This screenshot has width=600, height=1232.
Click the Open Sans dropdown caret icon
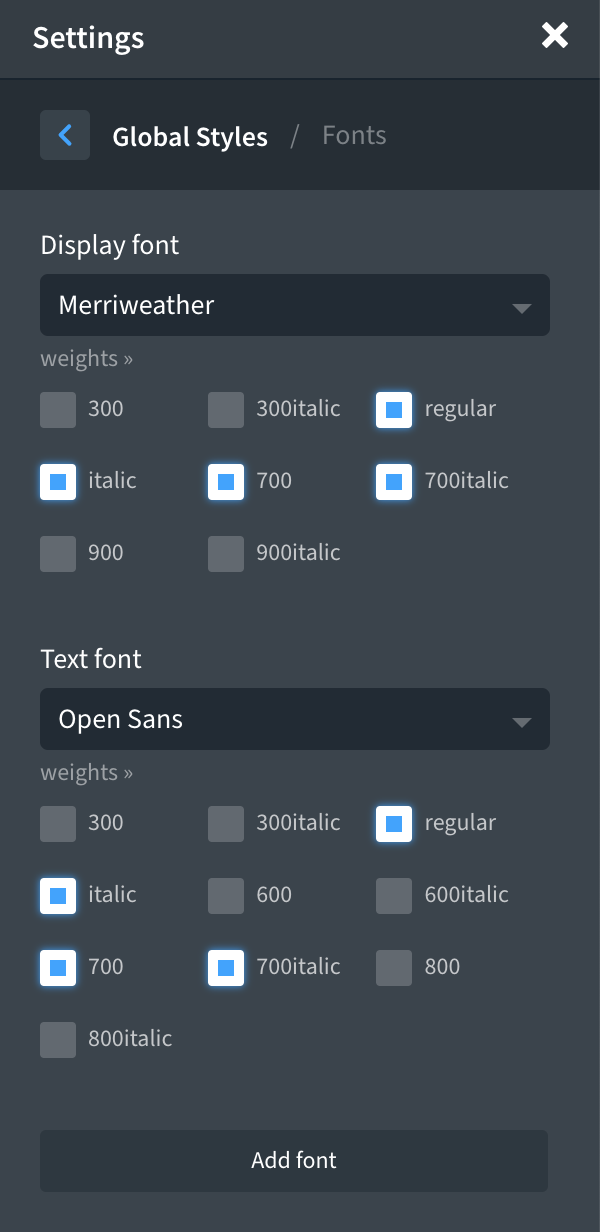coord(523,719)
